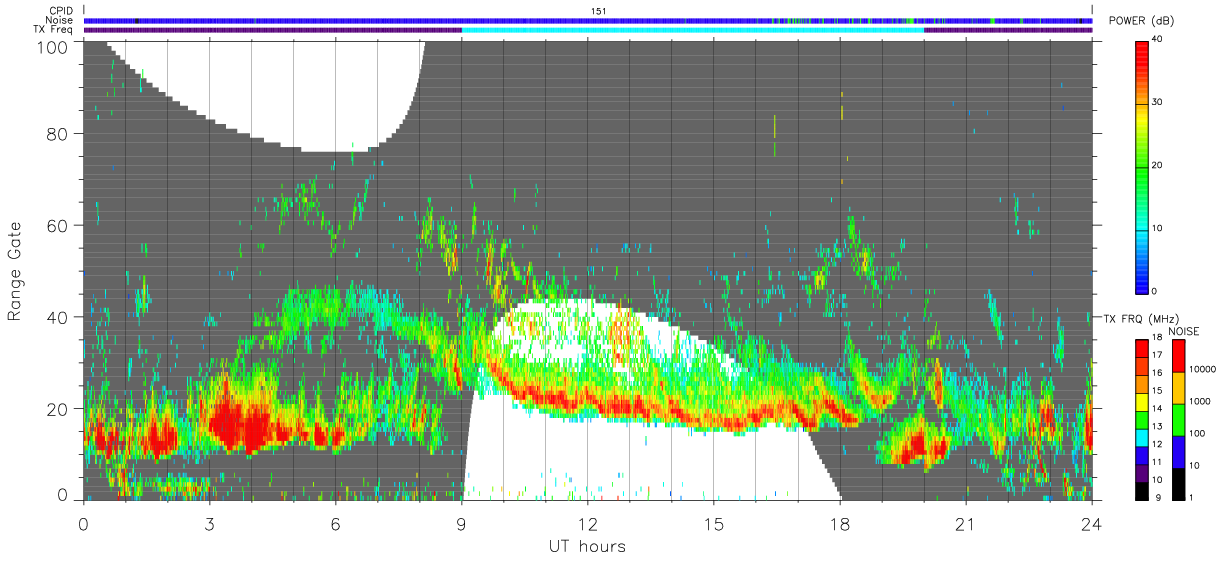Select the 1000 label on NOISE legend

[x=1199, y=401]
